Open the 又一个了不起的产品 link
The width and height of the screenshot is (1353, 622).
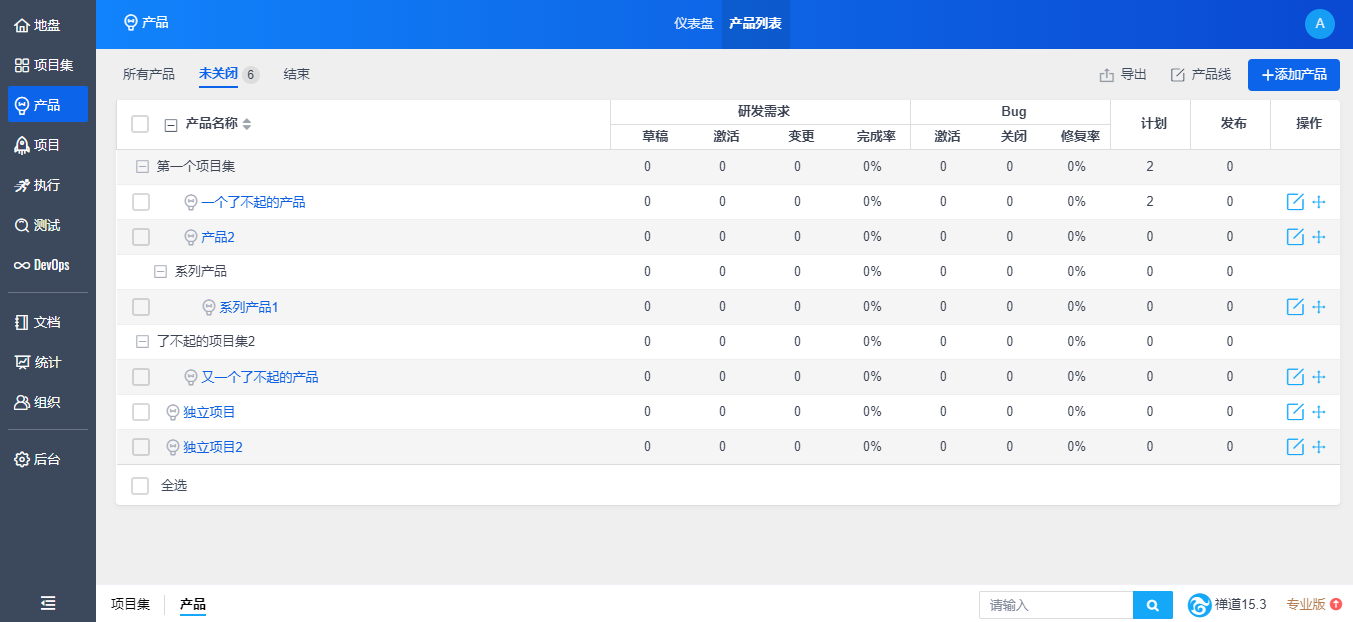(x=260, y=377)
